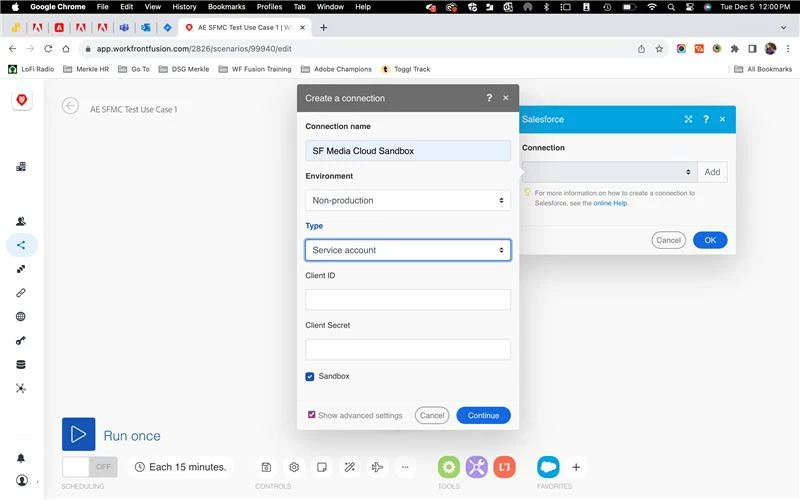800x500 pixels.
Task: Open a new Chrome tab
Action: [x=323, y=28]
